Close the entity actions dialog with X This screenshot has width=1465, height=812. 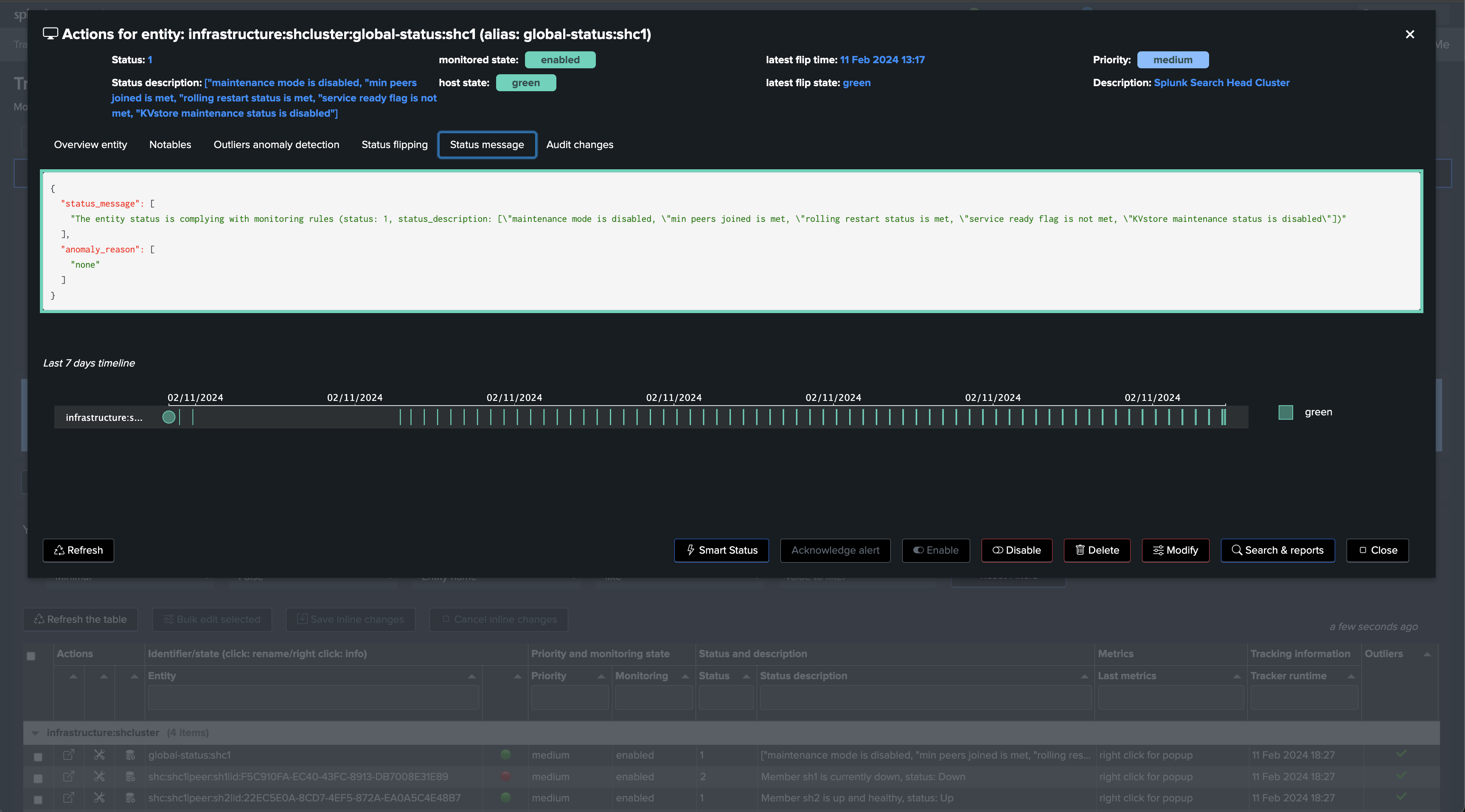click(x=1409, y=34)
